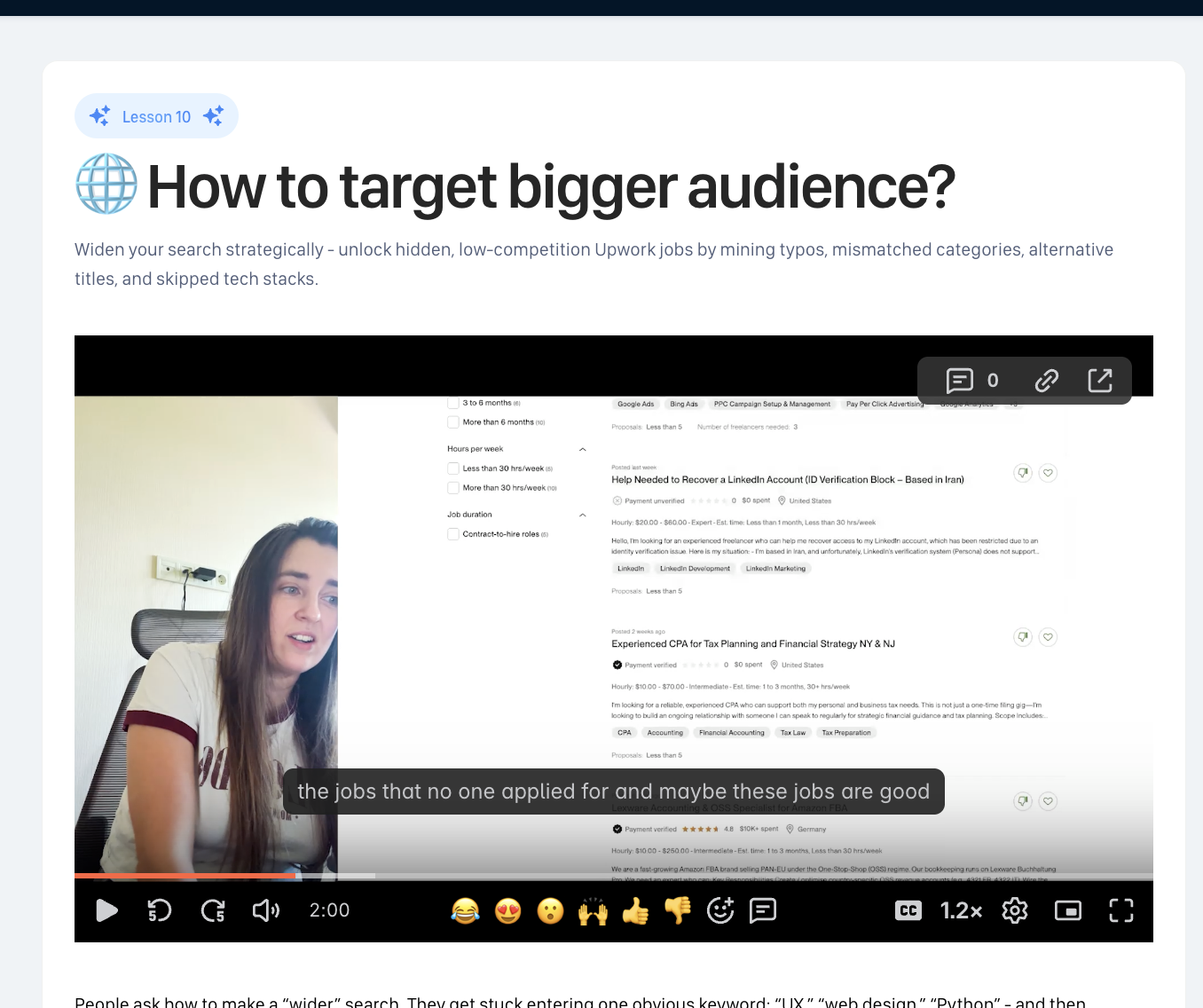Screen dimensions: 1203x1008
Task: Click the globe icon beside title
Action: click(x=106, y=184)
